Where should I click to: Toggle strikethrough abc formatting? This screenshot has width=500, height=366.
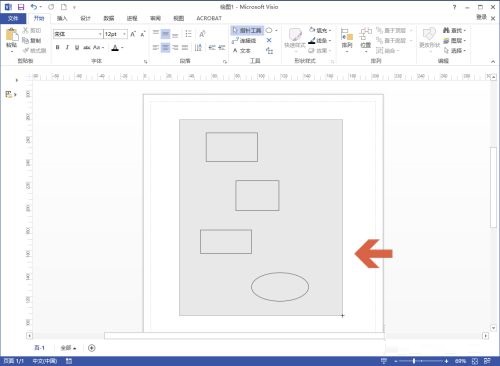[x=87, y=48]
